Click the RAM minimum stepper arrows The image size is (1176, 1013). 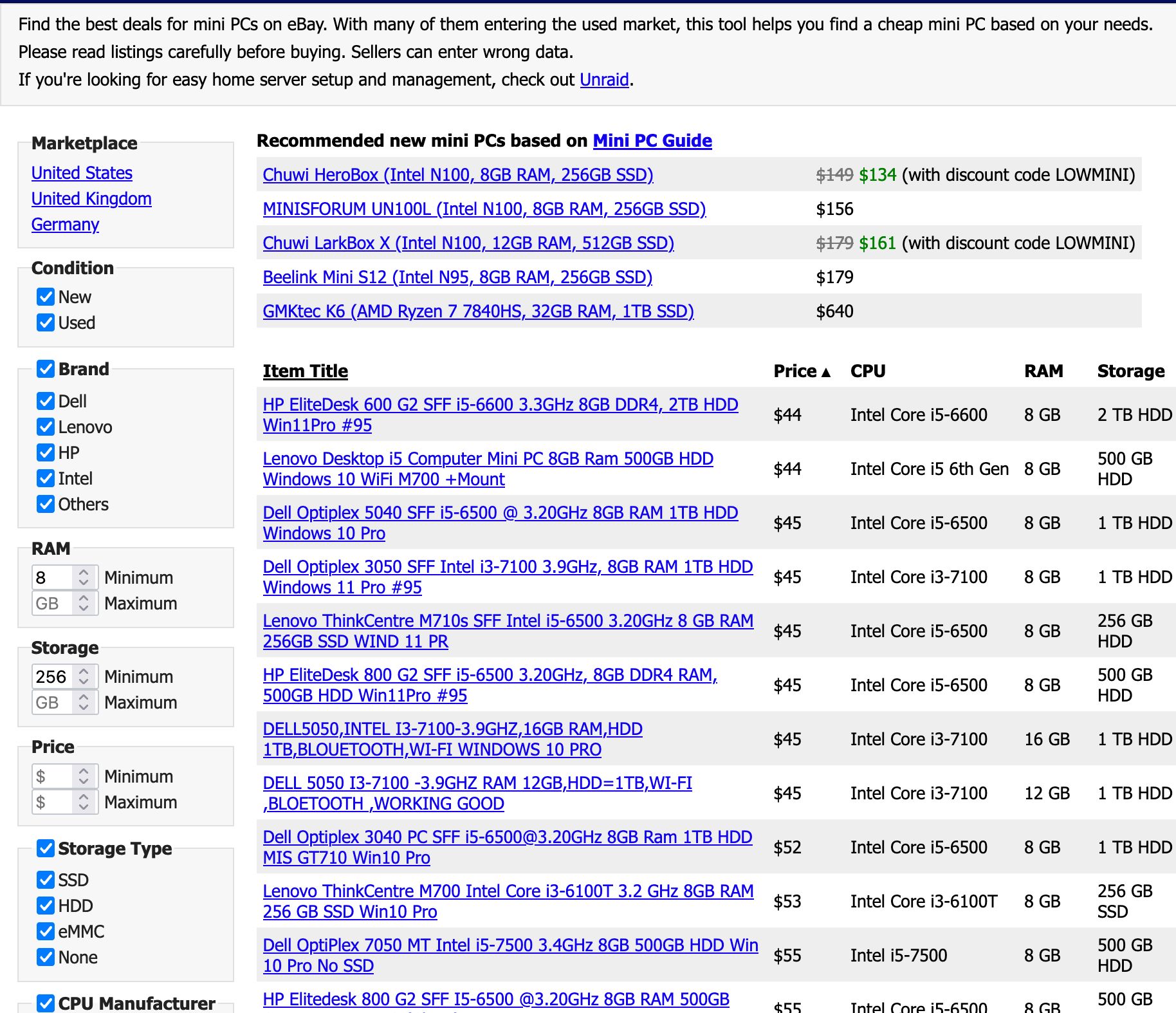click(84, 577)
